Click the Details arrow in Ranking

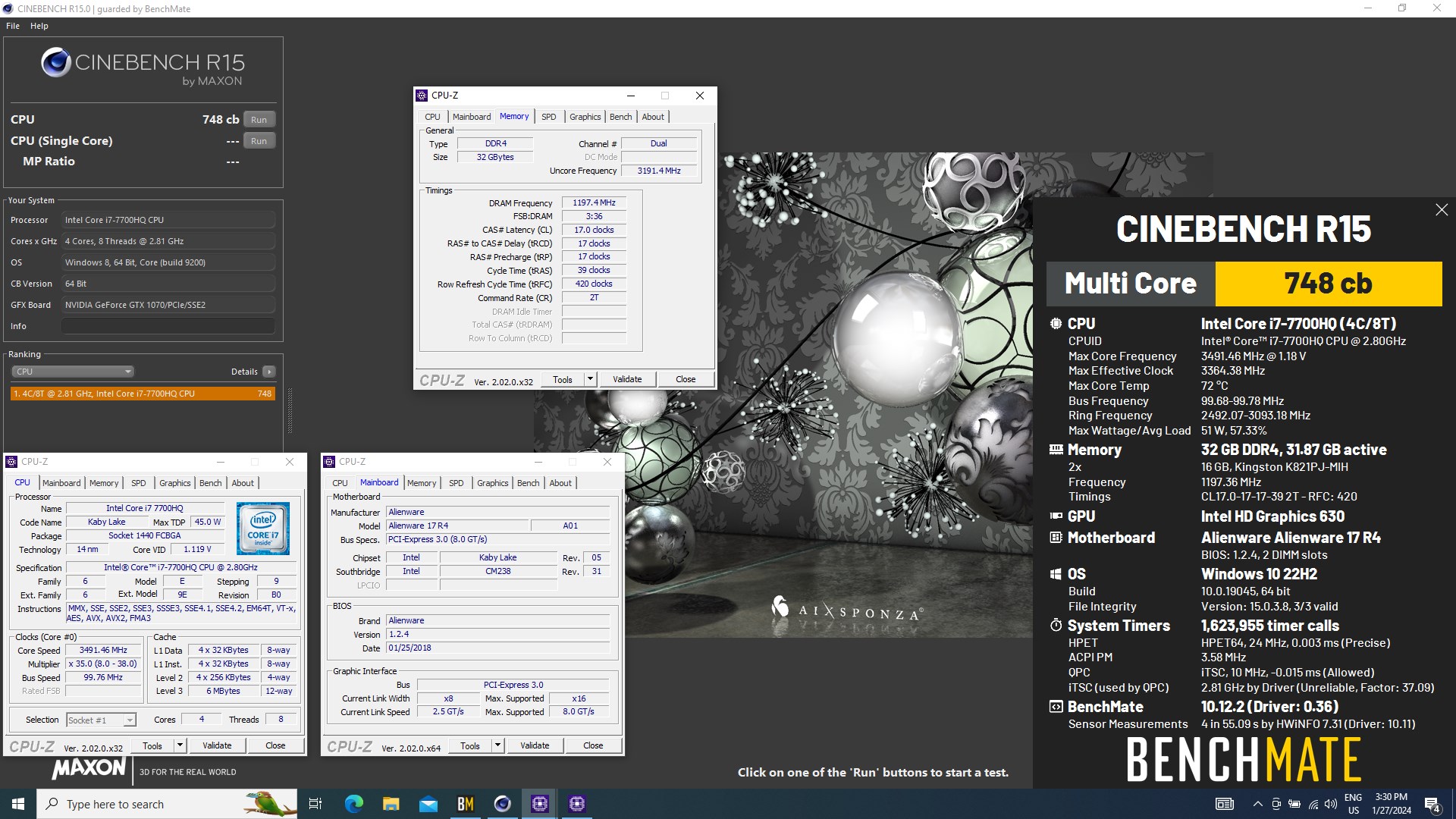click(269, 372)
